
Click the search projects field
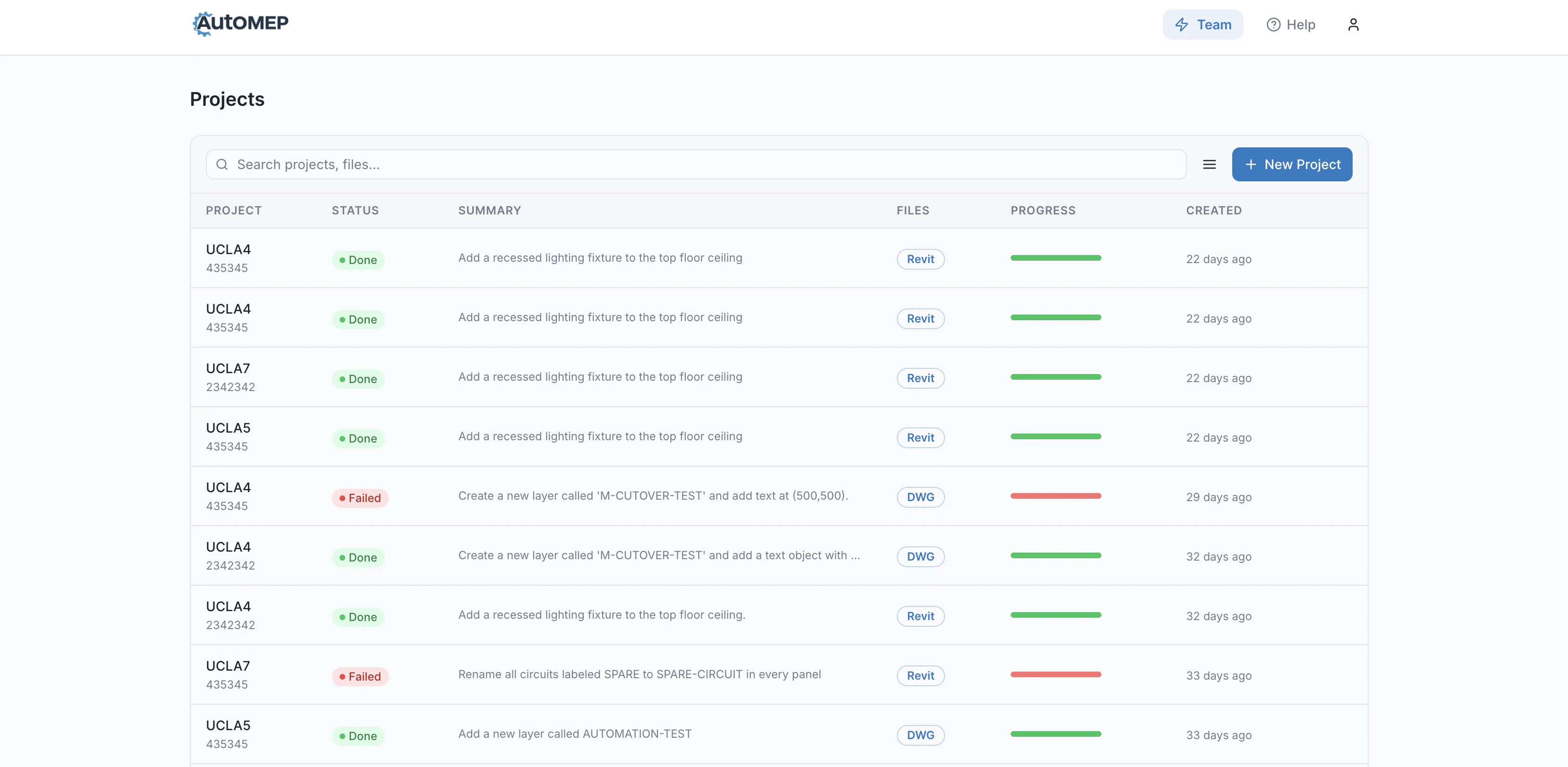pos(696,164)
